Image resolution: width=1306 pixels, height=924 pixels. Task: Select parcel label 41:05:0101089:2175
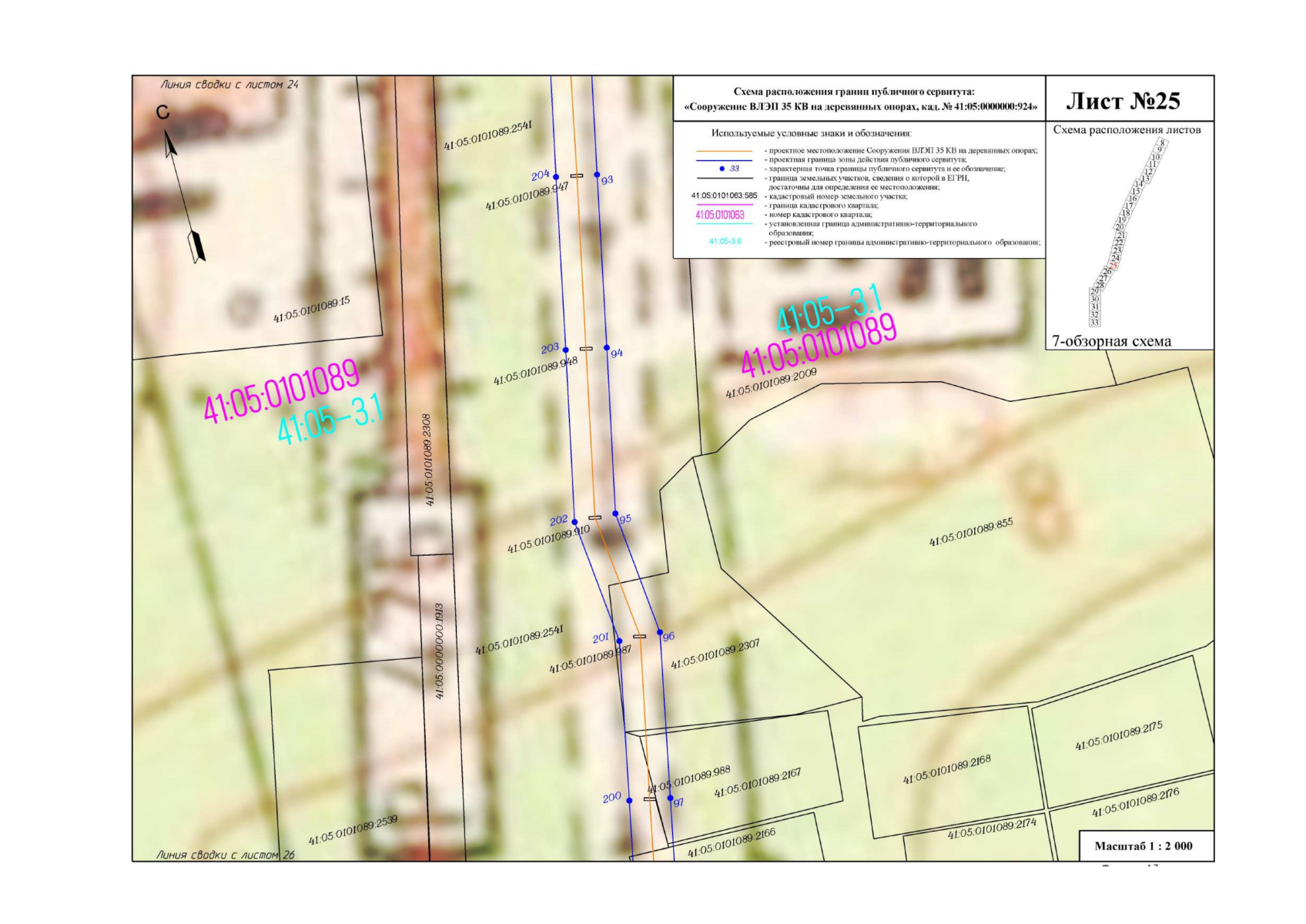(x=1119, y=736)
